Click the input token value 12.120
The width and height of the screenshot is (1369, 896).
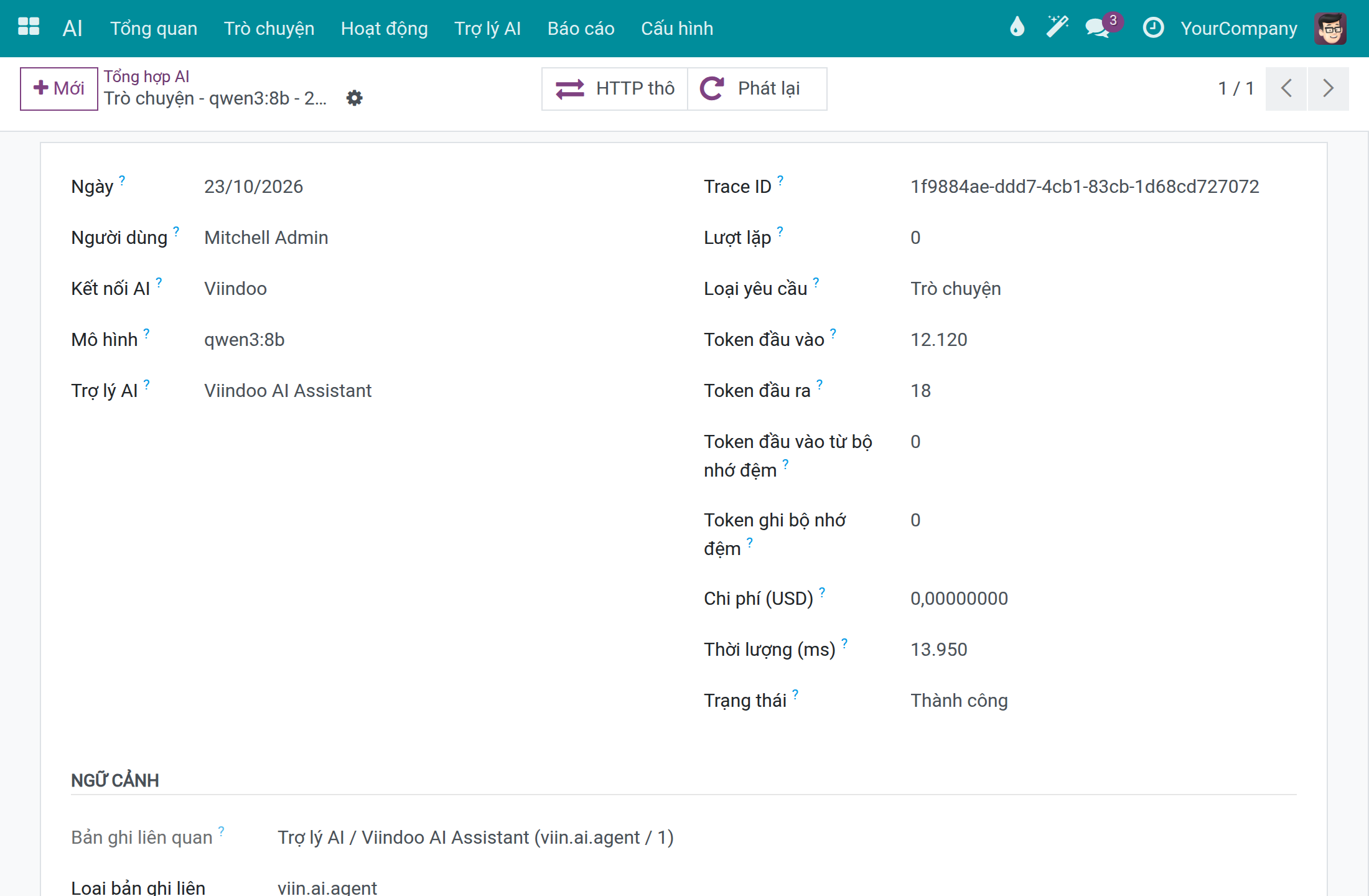(x=938, y=339)
